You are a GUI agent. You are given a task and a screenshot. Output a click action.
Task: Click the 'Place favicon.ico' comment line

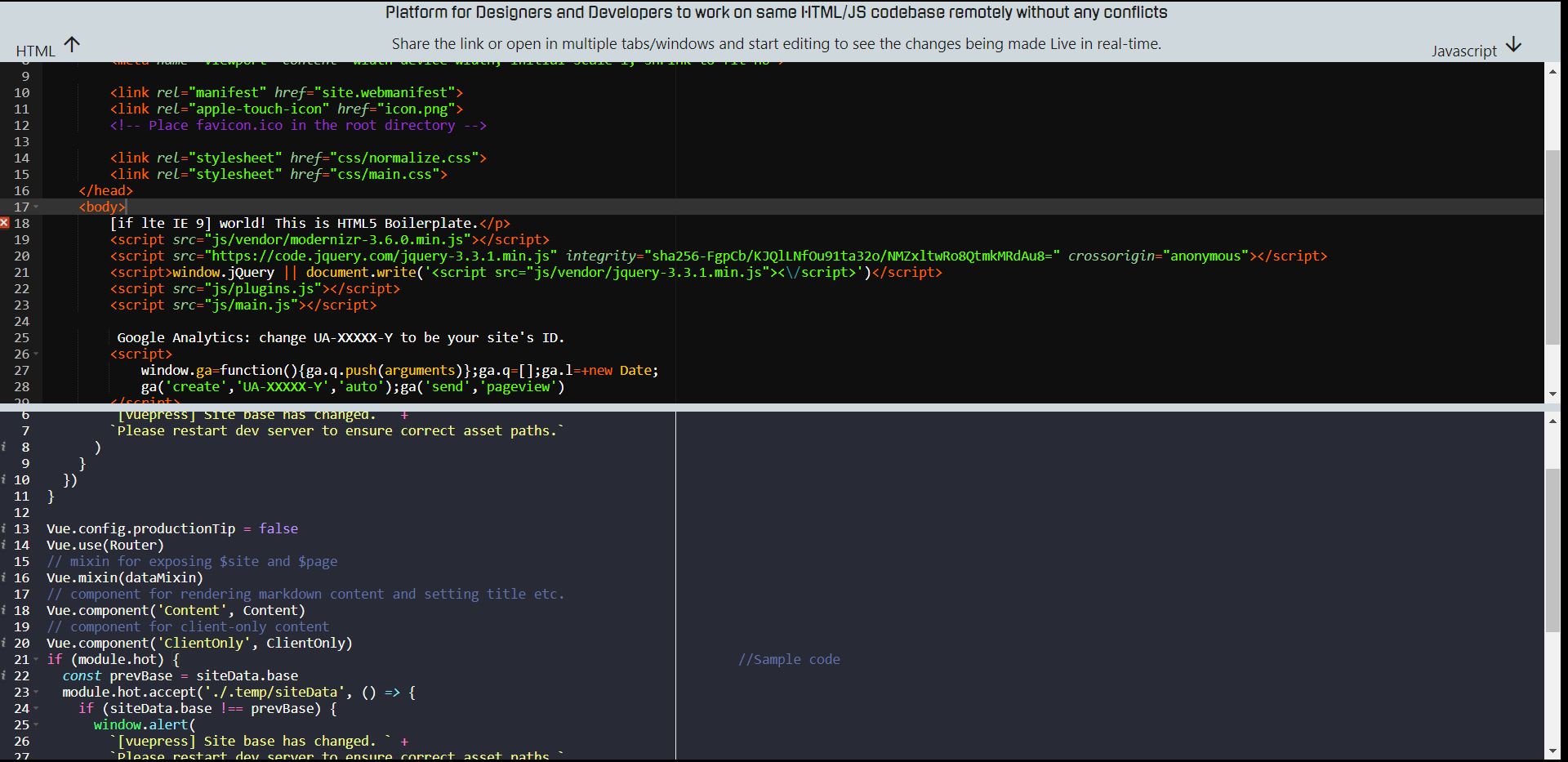(x=298, y=125)
